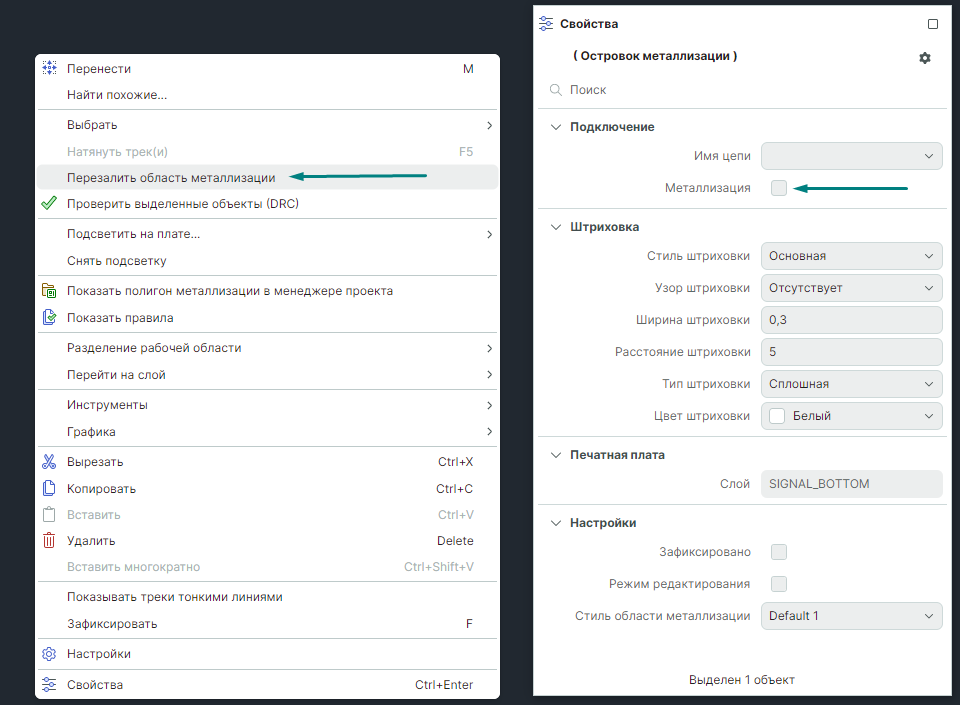Click the green DRC check icon

tap(49, 204)
